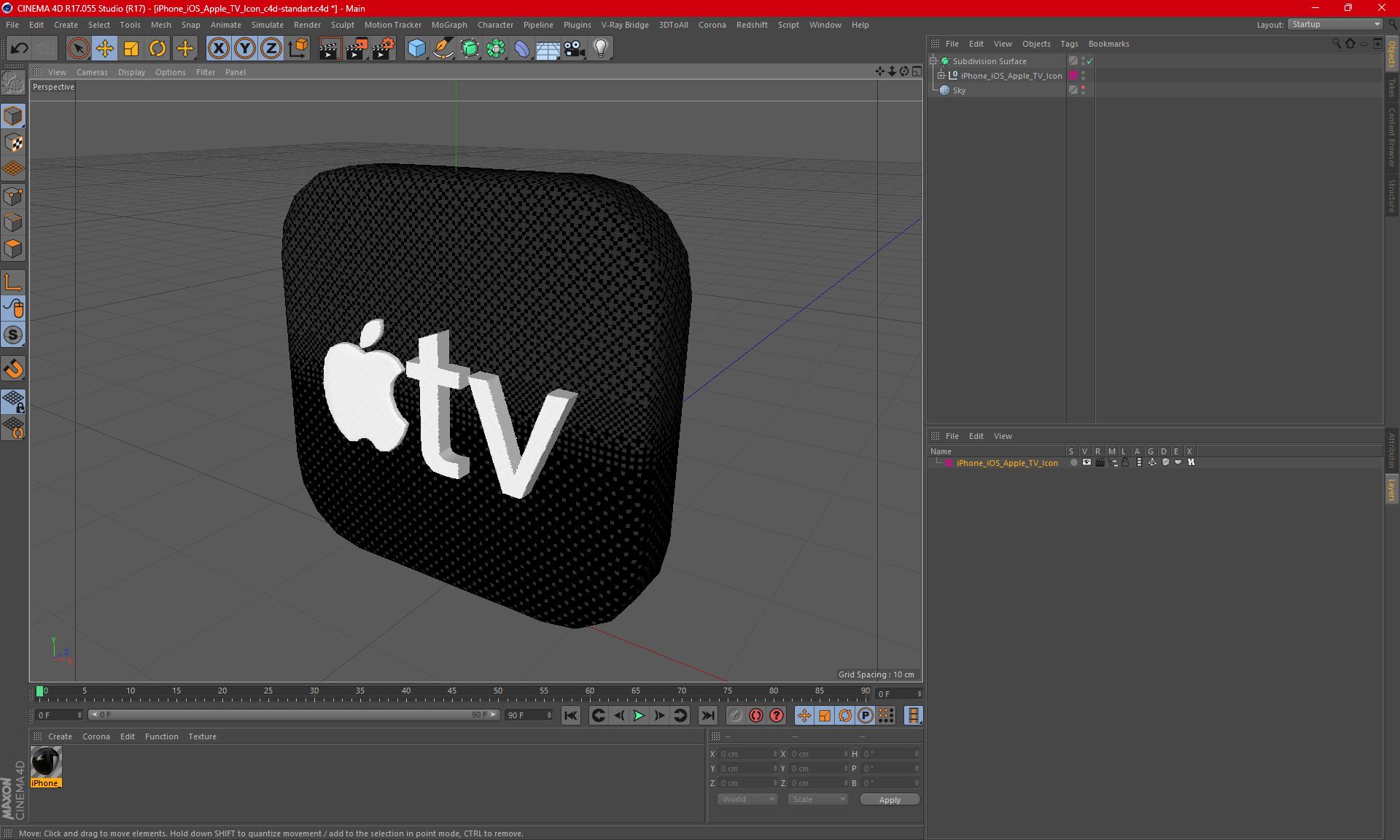Toggle layer Solo dot for iPhone_iOS_Apple_TV_Icon
The height and width of the screenshot is (840, 1400).
point(1073,462)
